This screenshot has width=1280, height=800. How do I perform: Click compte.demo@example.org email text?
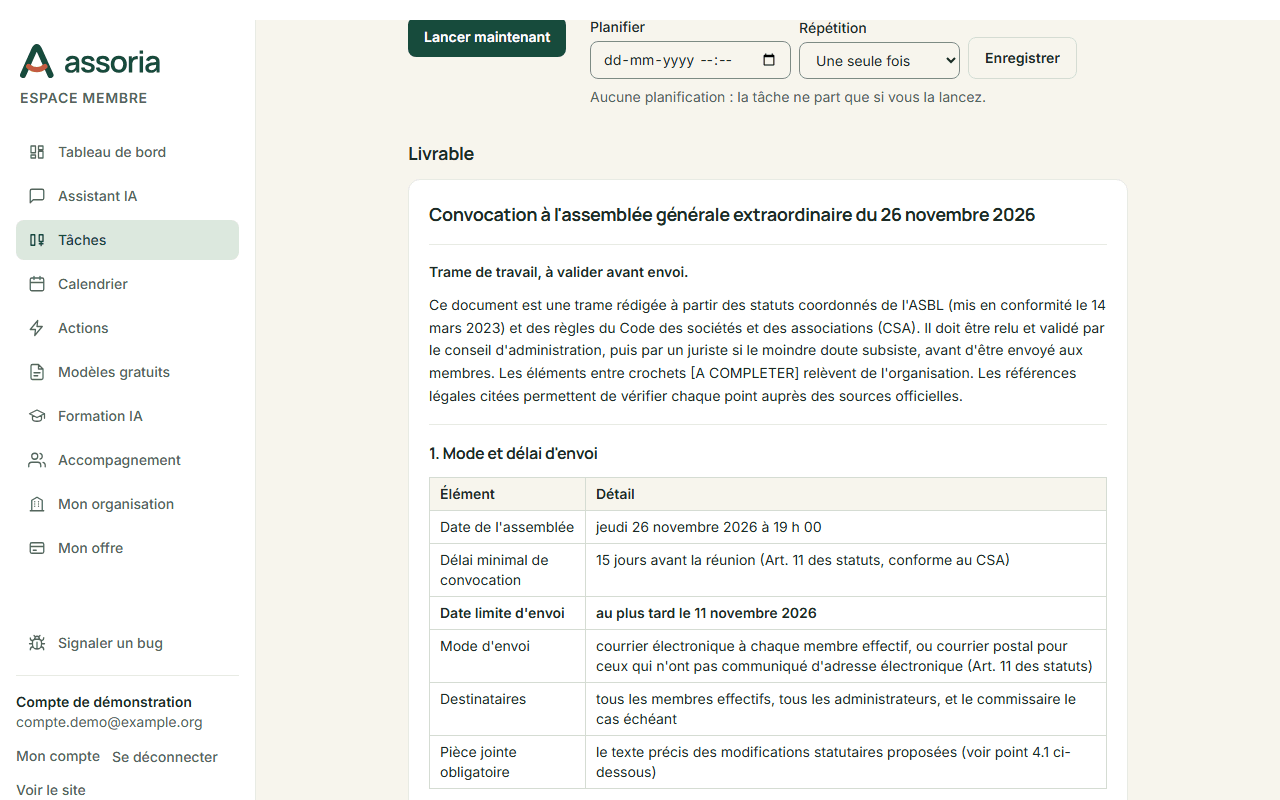109,722
